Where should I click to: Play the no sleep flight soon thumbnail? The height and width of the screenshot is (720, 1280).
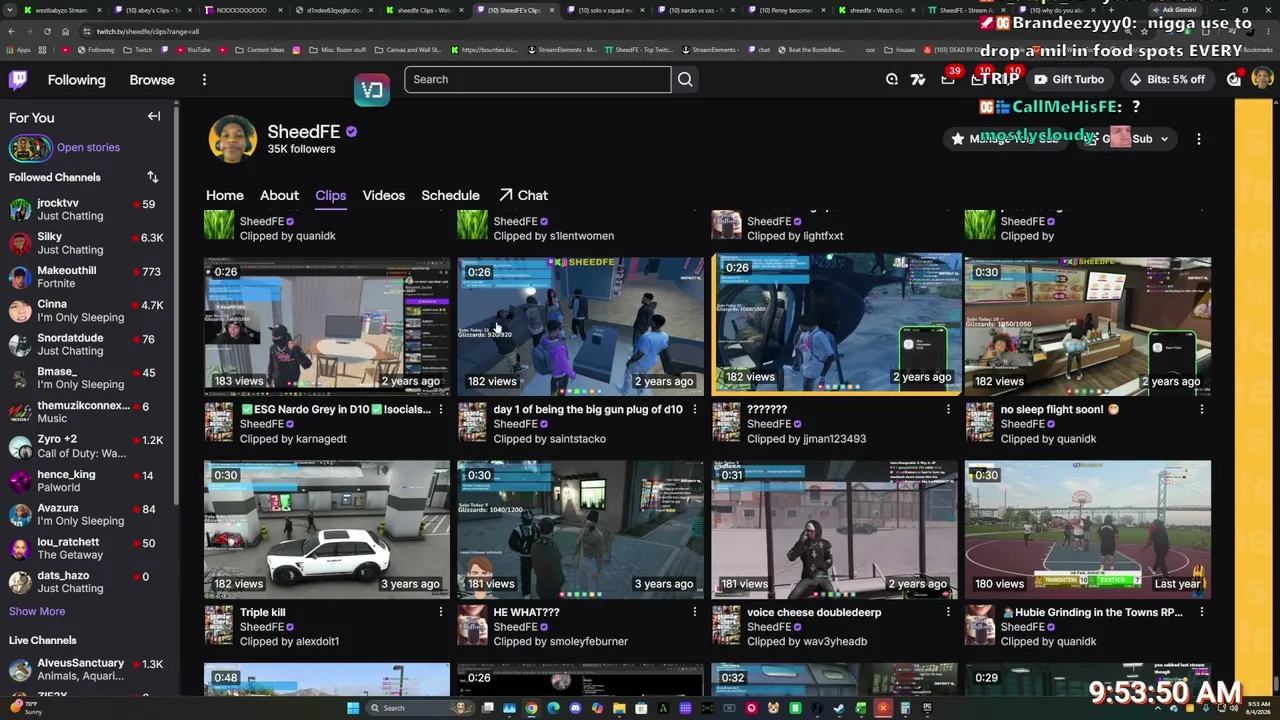(1088, 326)
